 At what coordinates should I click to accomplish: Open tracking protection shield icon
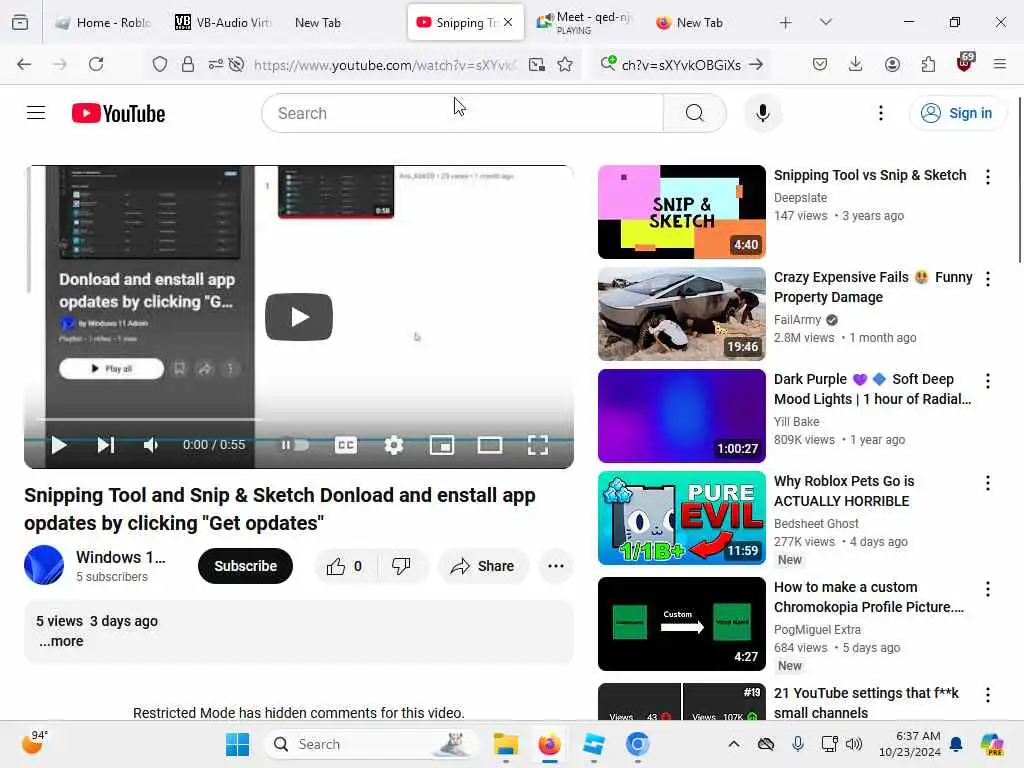click(159, 64)
